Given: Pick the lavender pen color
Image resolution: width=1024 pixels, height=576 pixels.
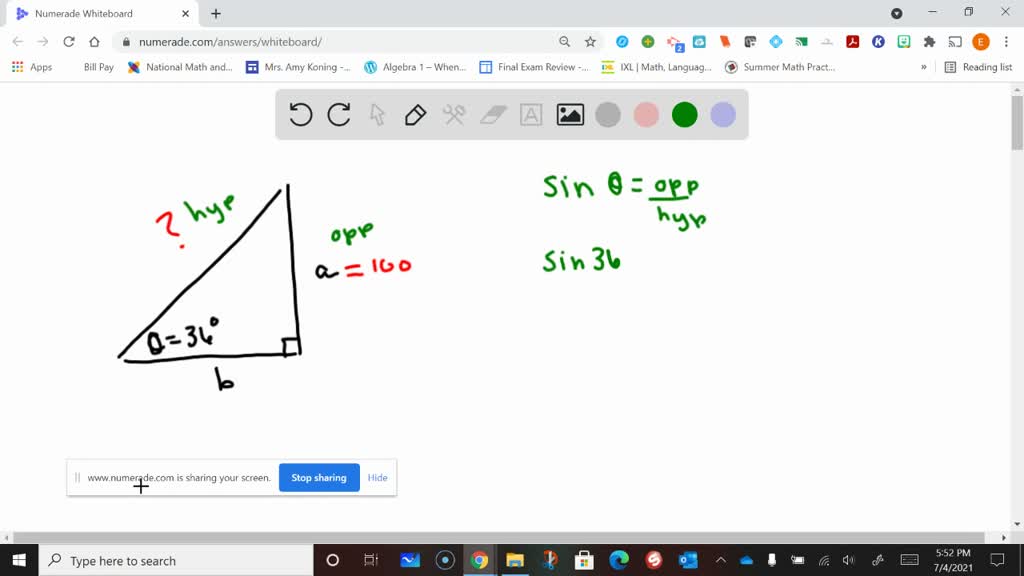Looking at the screenshot, I should point(723,115).
